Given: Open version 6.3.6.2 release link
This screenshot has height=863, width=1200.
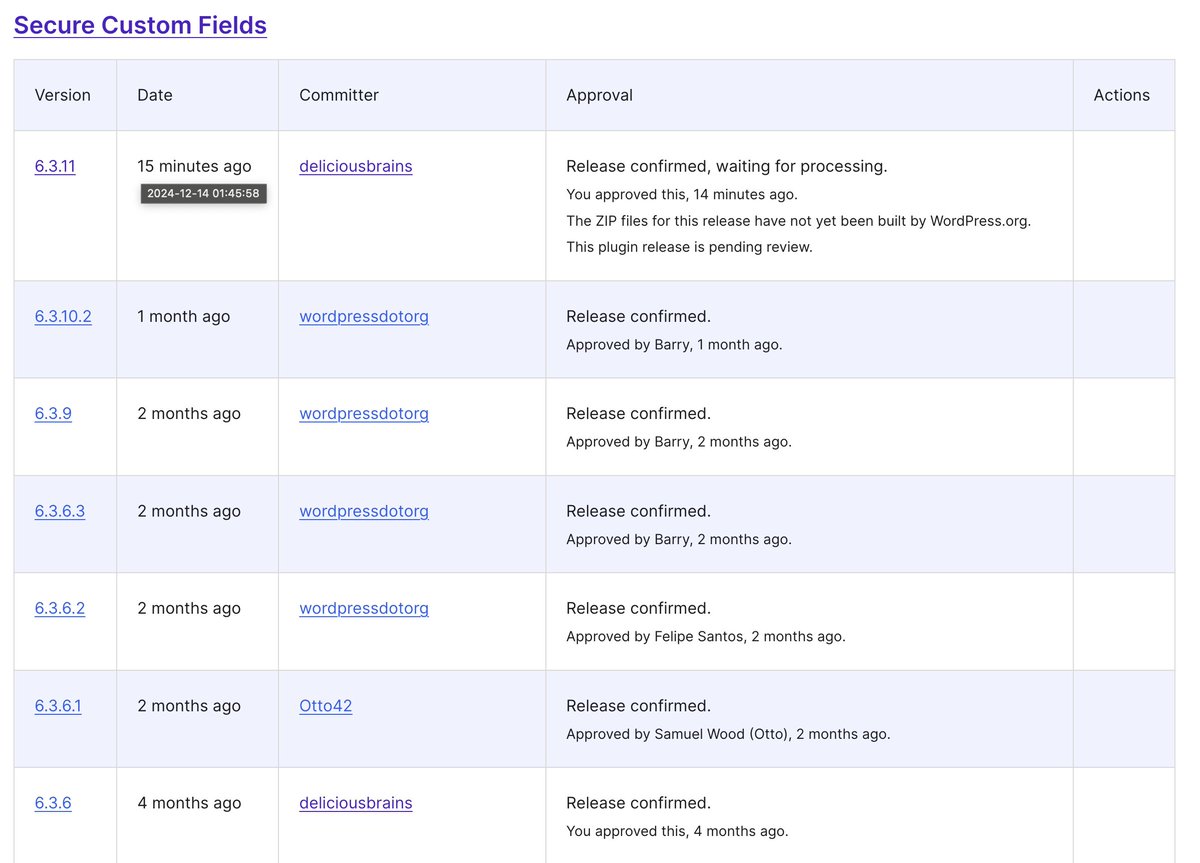Looking at the screenshot, I should click(x=60, y=608).
